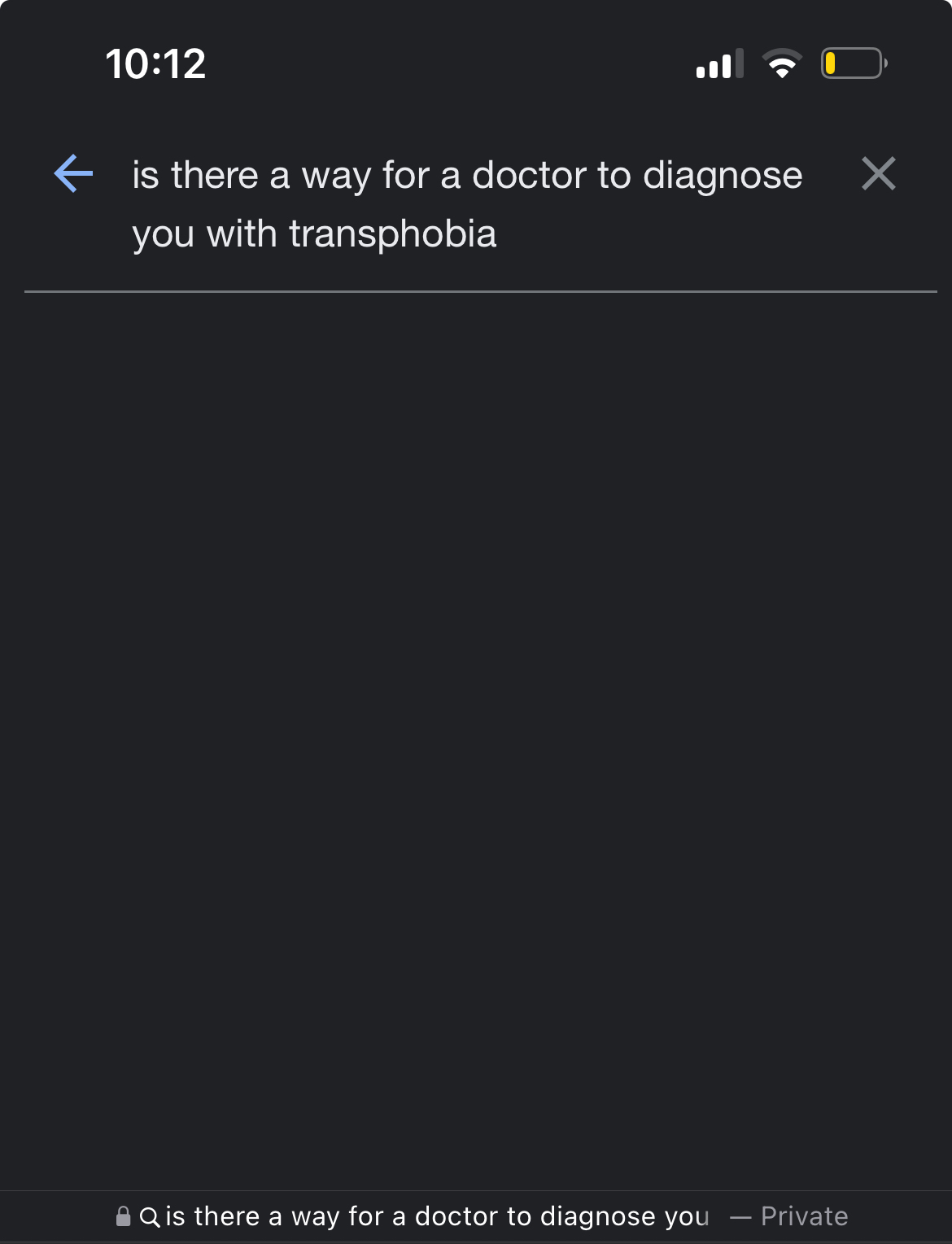952x1244 pixels.
Task: Tap the lock icon in the address bar
Action: pos(123,1216)
